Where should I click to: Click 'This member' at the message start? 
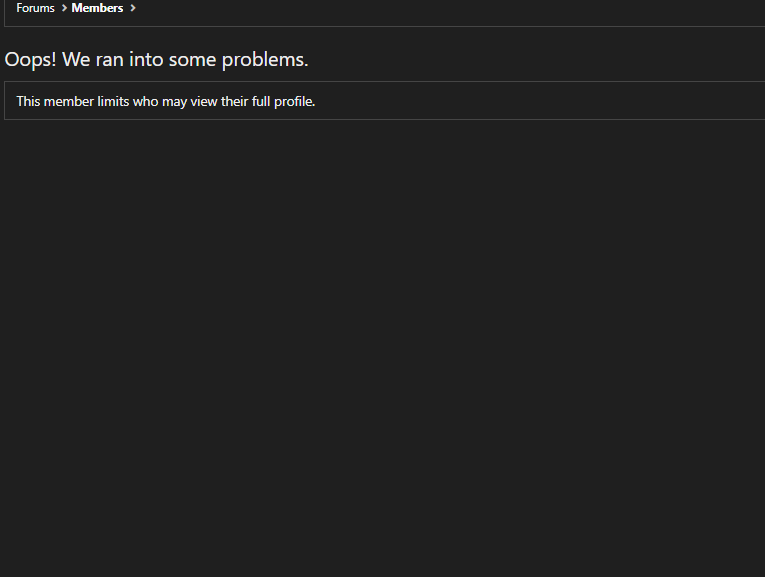point(55,101)
